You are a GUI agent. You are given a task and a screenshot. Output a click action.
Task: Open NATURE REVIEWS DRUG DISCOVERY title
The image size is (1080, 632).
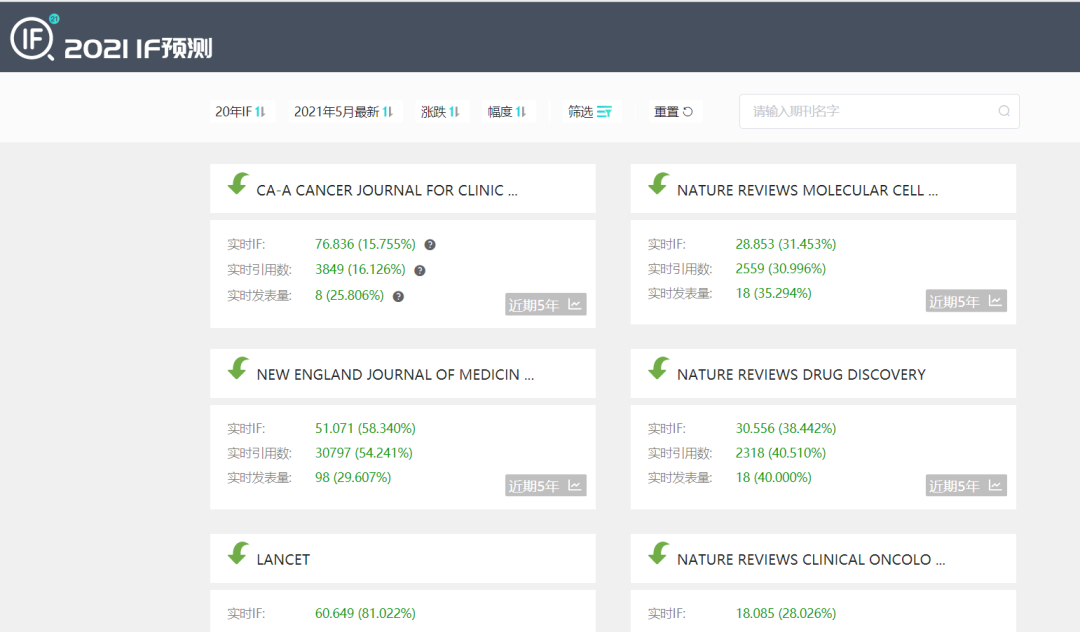coord(801,375)
